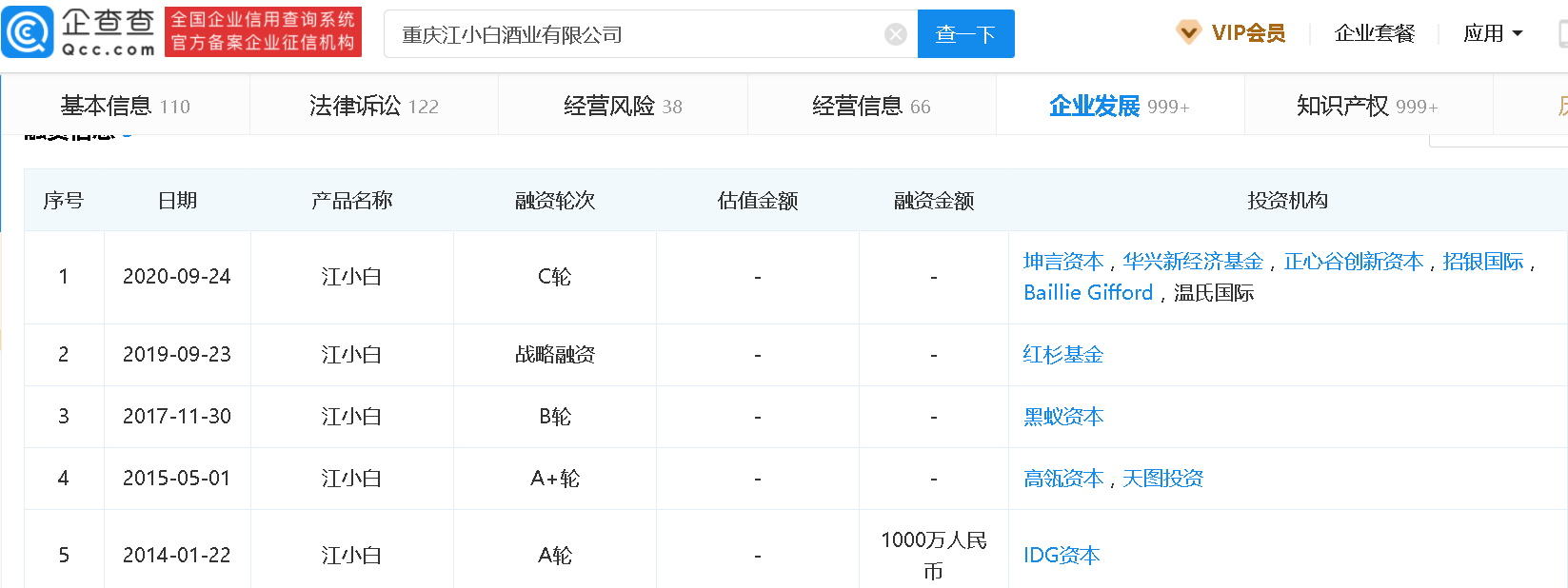
Task: Click the 日期 column header
Action: (177, 201)
